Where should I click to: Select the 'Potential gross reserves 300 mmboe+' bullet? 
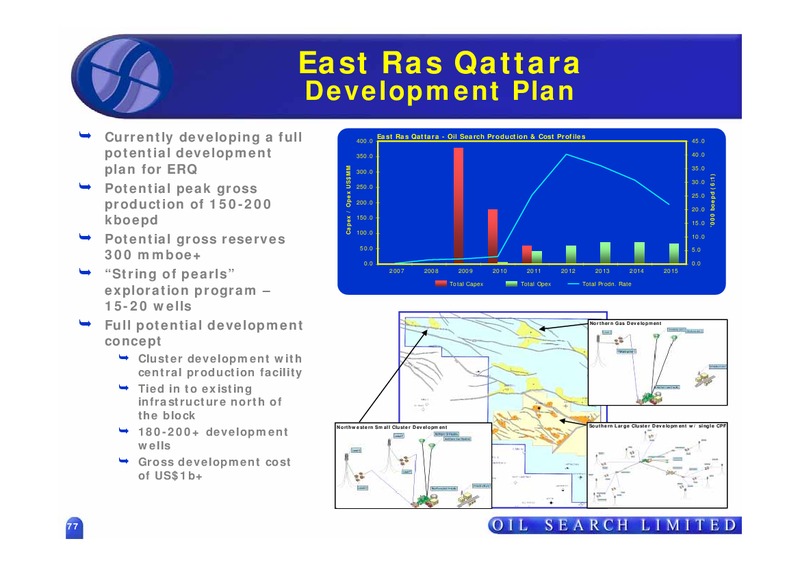point(195,247)
